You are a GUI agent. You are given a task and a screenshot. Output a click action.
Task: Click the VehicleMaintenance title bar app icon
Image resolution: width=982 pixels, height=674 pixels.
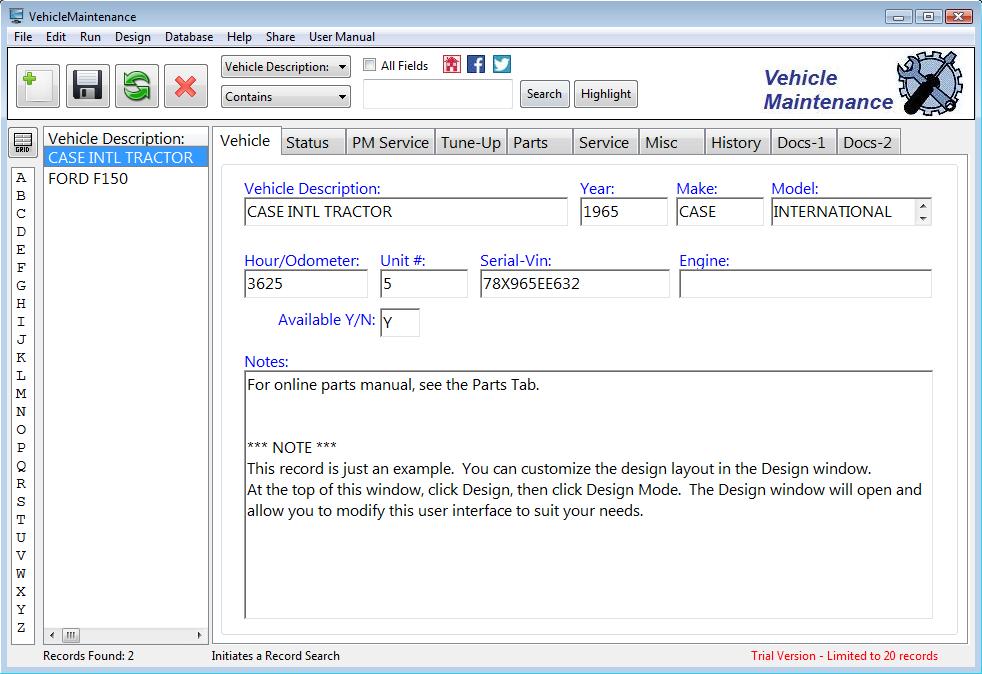click(x=16, y=16)
